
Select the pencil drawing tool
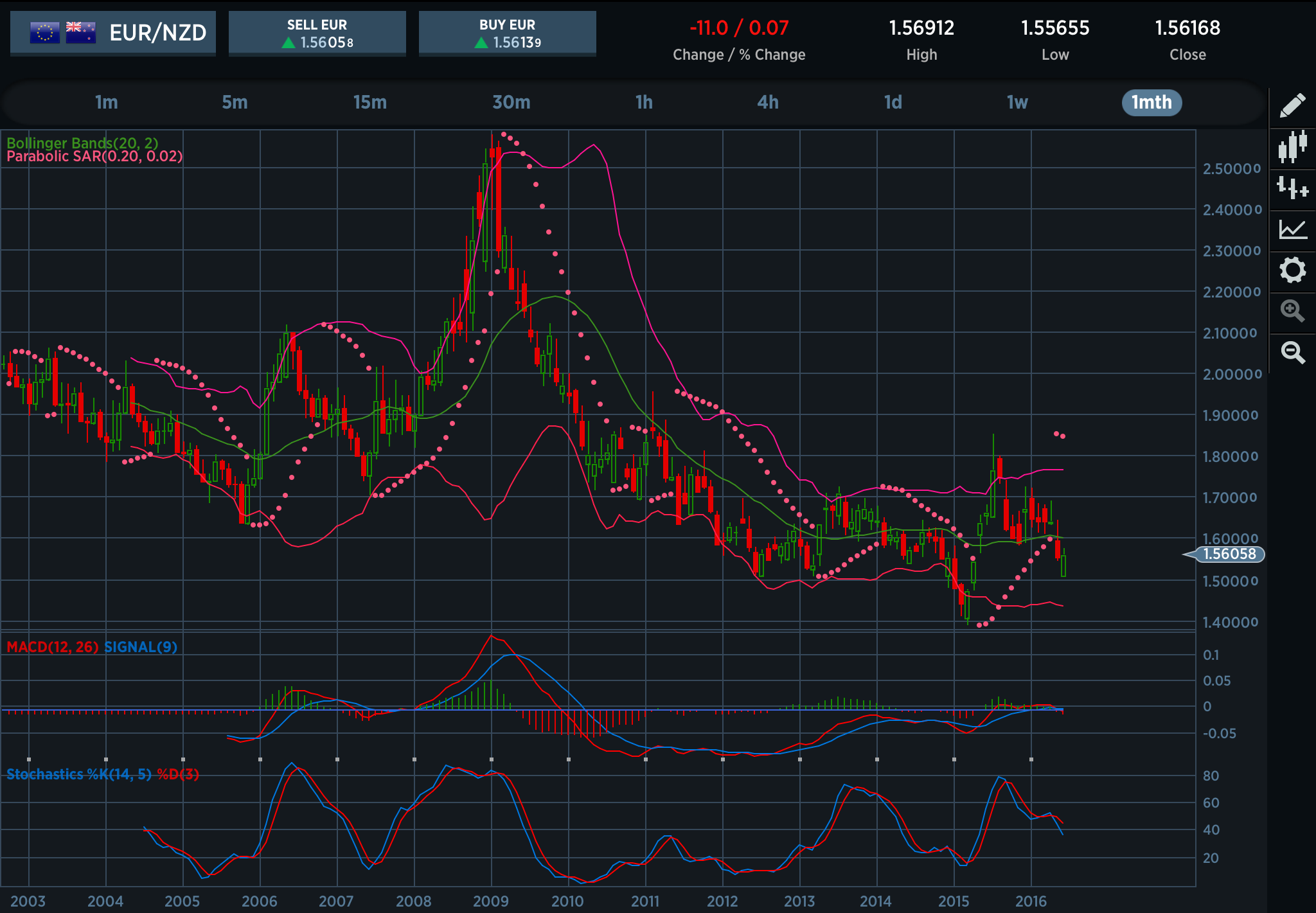click(x=1292, y=105)
